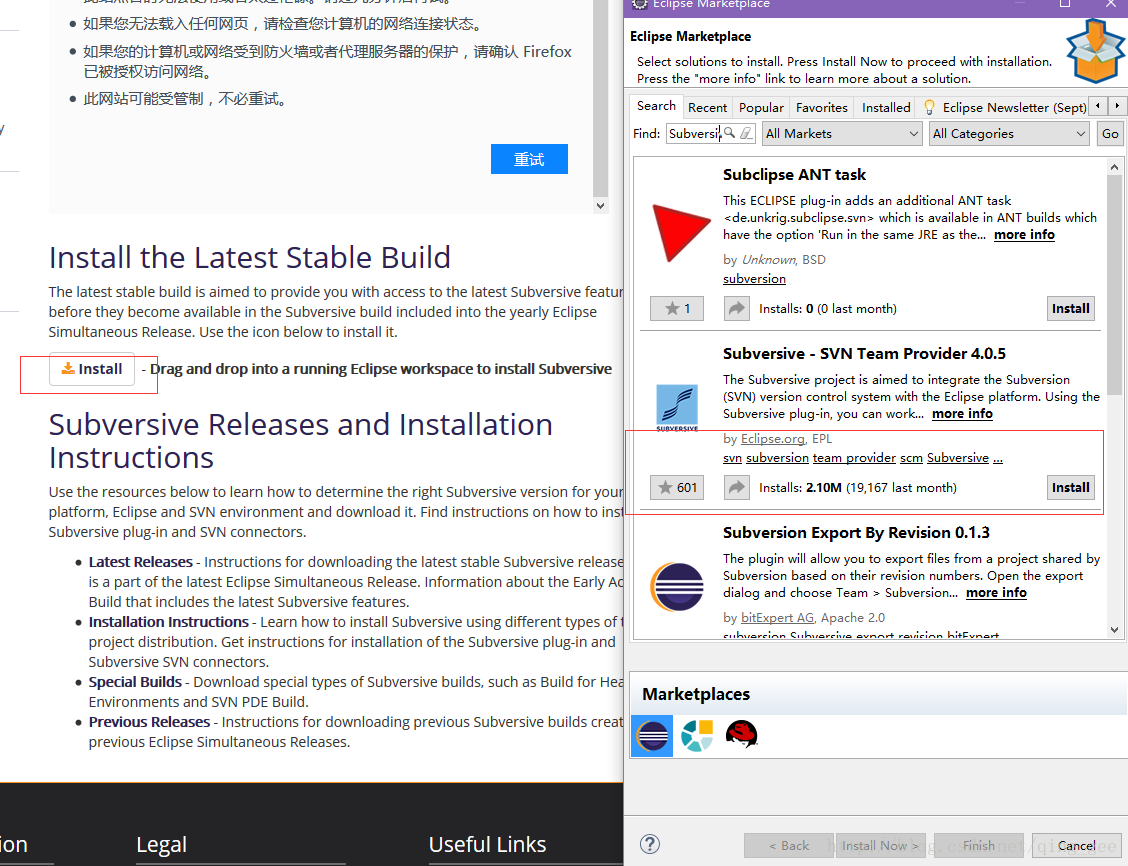Switch to the Recent tab
1128x866 pixels.
click(x=707, y=107)
